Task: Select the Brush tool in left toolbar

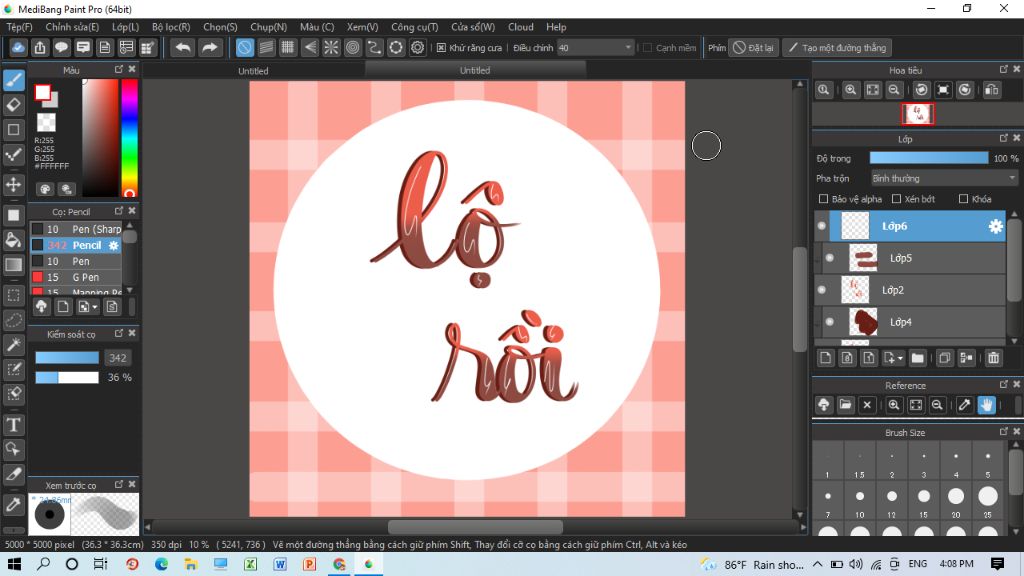Action: [x=14, y=80]
